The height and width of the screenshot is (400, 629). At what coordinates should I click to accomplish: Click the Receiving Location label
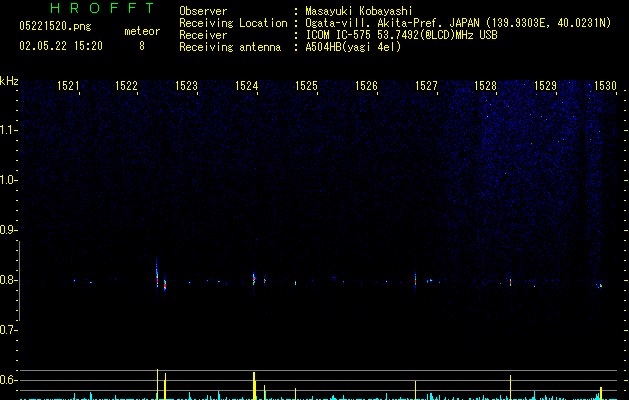(x=233, y=23)
